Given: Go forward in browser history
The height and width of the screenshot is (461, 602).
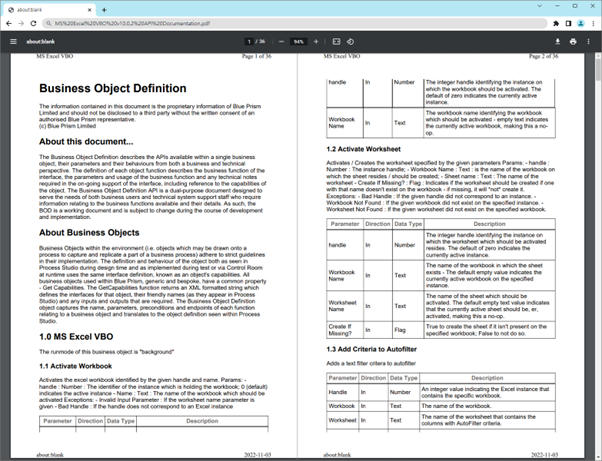Looking at the screenshot, I should tap(21, 23).
